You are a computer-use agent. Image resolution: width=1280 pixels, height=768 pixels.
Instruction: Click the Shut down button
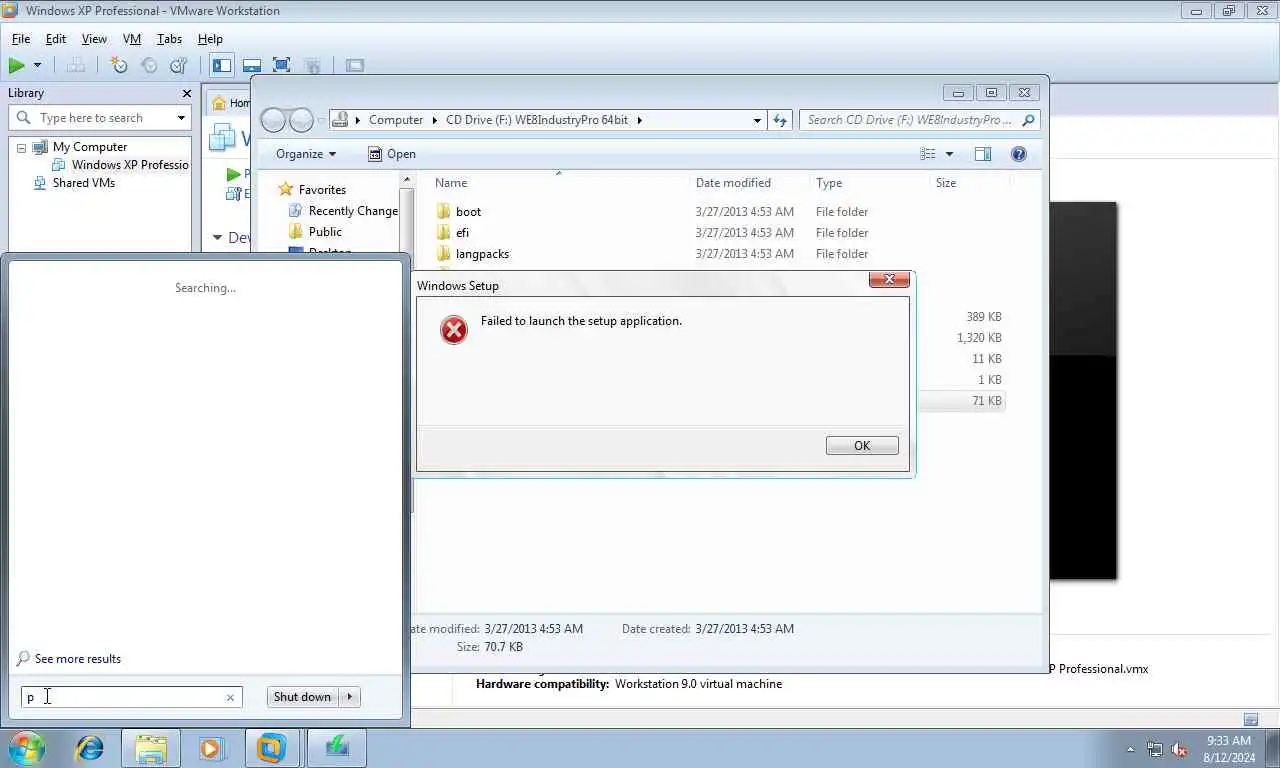[302, 697]
